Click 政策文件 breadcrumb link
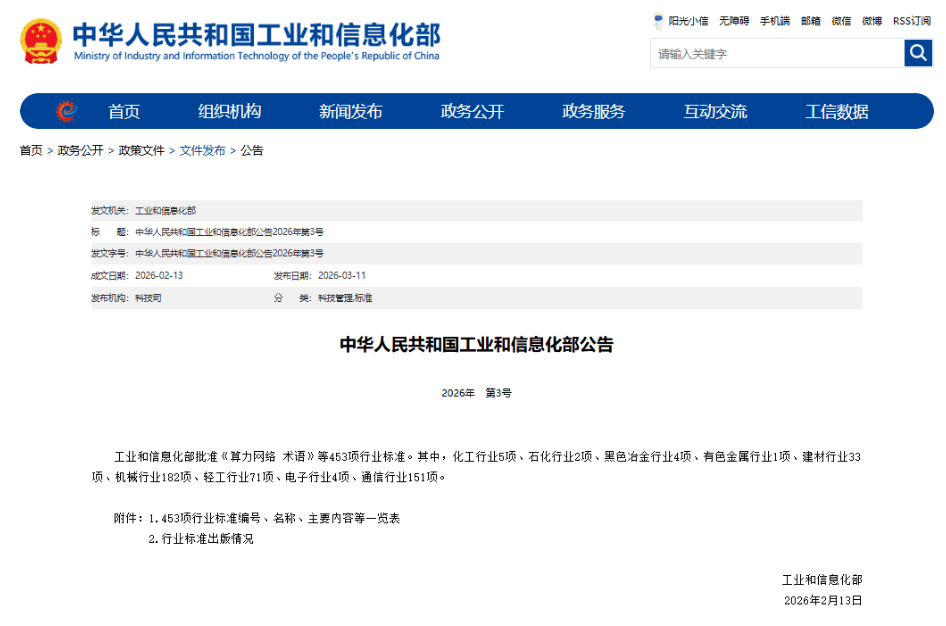The height and width of the screenshot is (626, 946). [x=141, y=151]
